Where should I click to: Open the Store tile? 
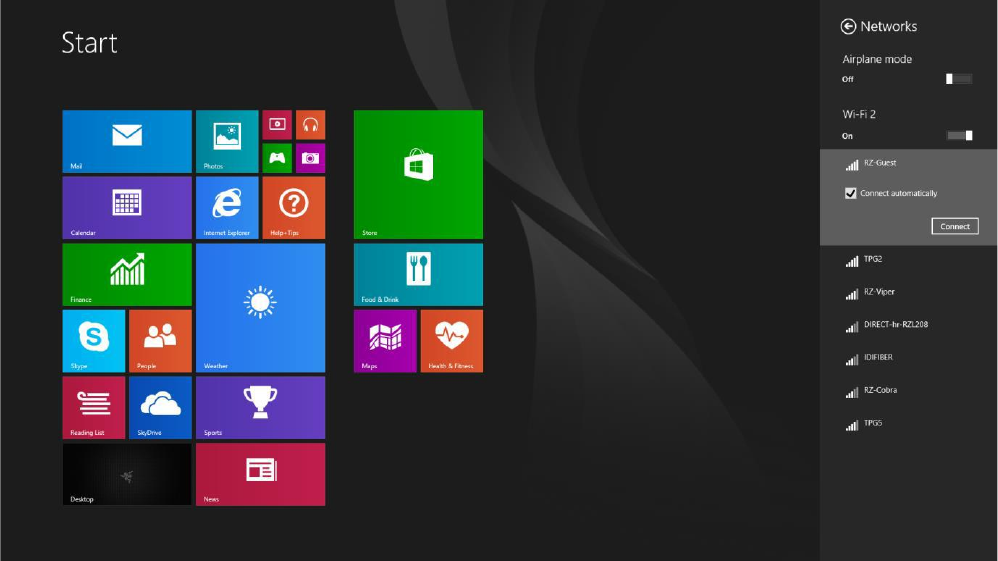pos(418,174)
